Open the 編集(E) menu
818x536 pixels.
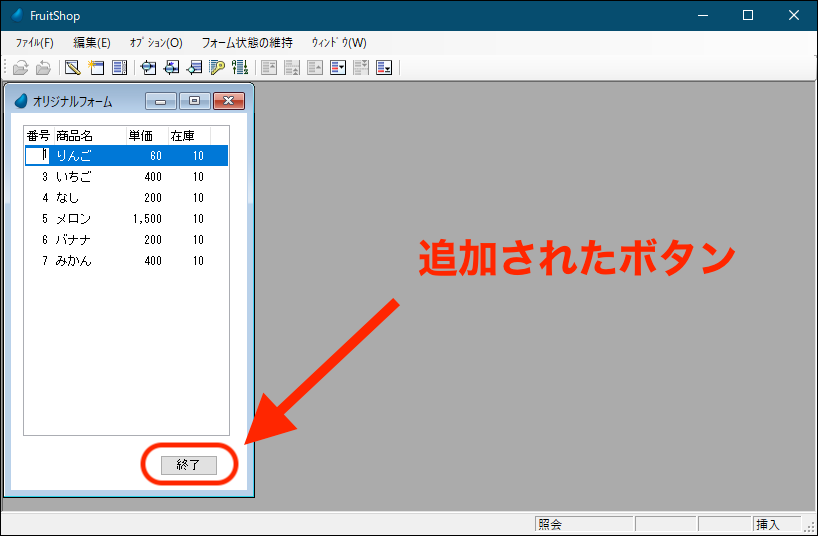pyautogui.click(x=92, y=43)
